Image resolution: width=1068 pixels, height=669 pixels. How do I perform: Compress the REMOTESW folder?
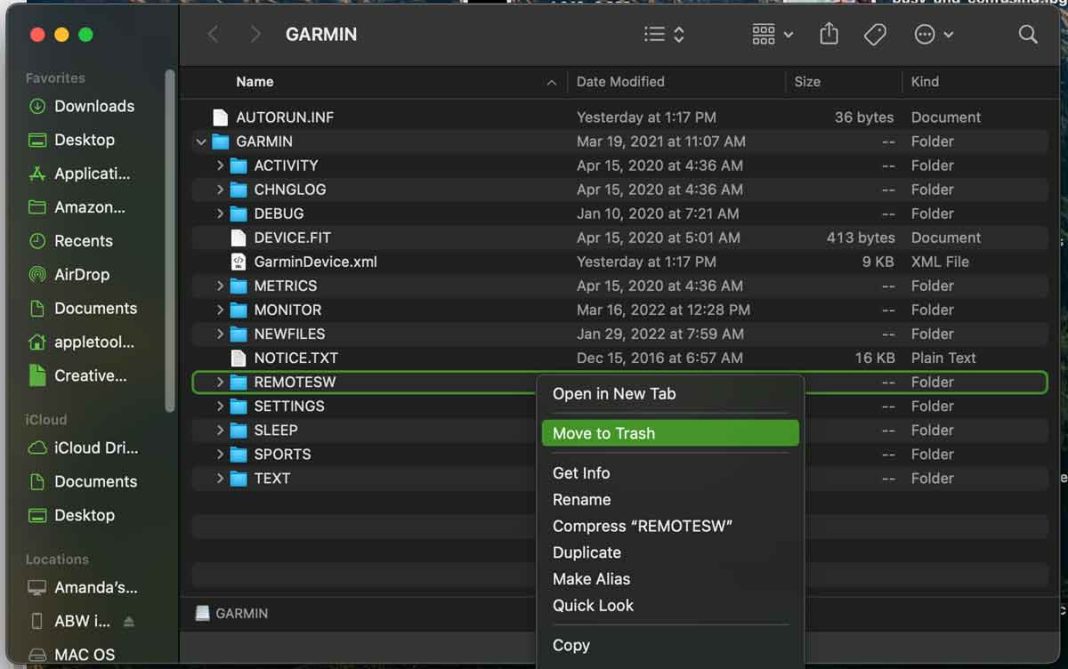tap(640, 526)
